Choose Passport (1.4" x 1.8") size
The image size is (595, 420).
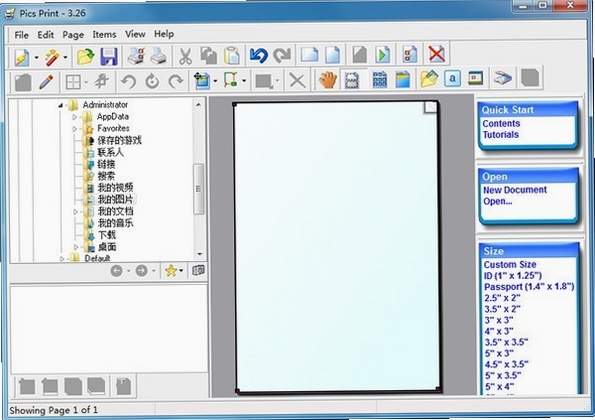tap(529, 287)
